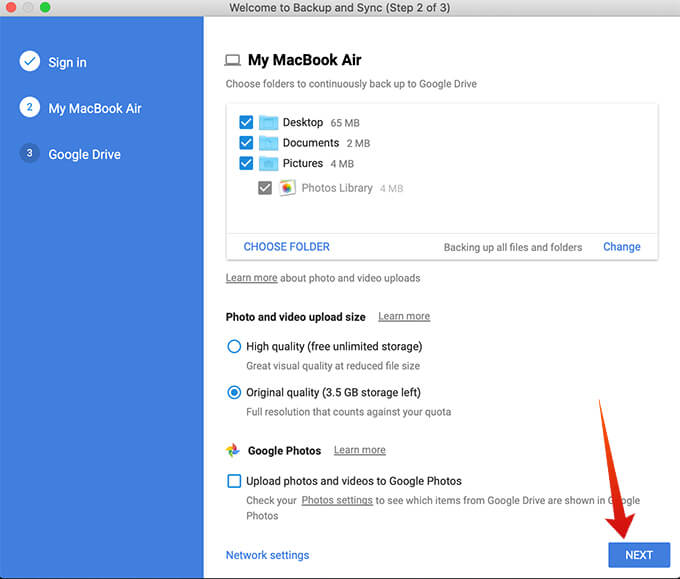Click the Sign in checkmark icon
This screenshot has width=680, height=579.
pos(29,62)
